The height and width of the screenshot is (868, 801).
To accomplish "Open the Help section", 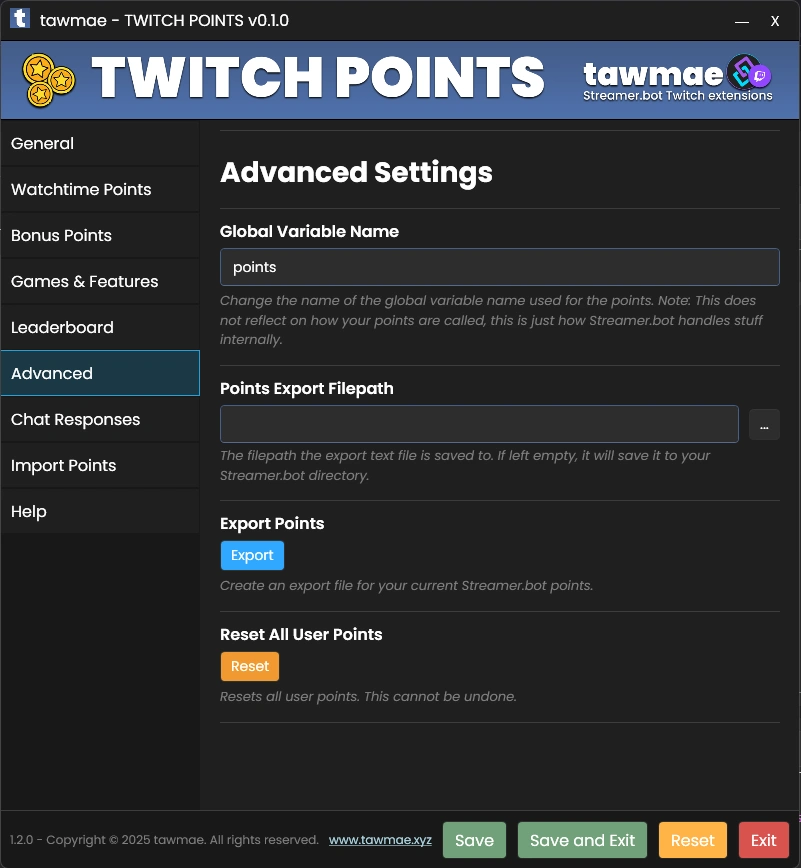I will pyautogui.click(x=100, y=512).
